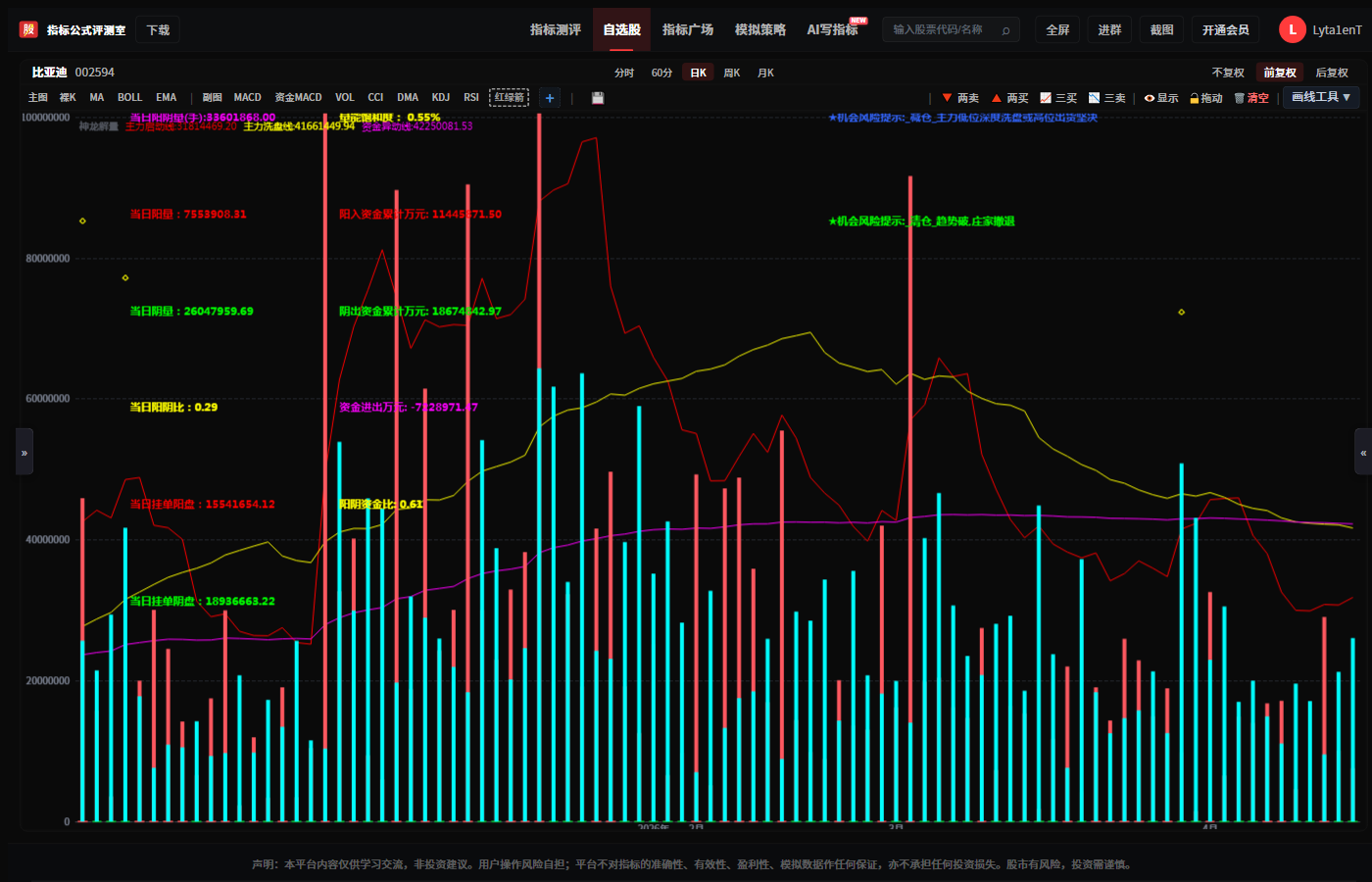Click the 比亚迪 stock name
Viewport: 1372px width, 882px height.
50,73
